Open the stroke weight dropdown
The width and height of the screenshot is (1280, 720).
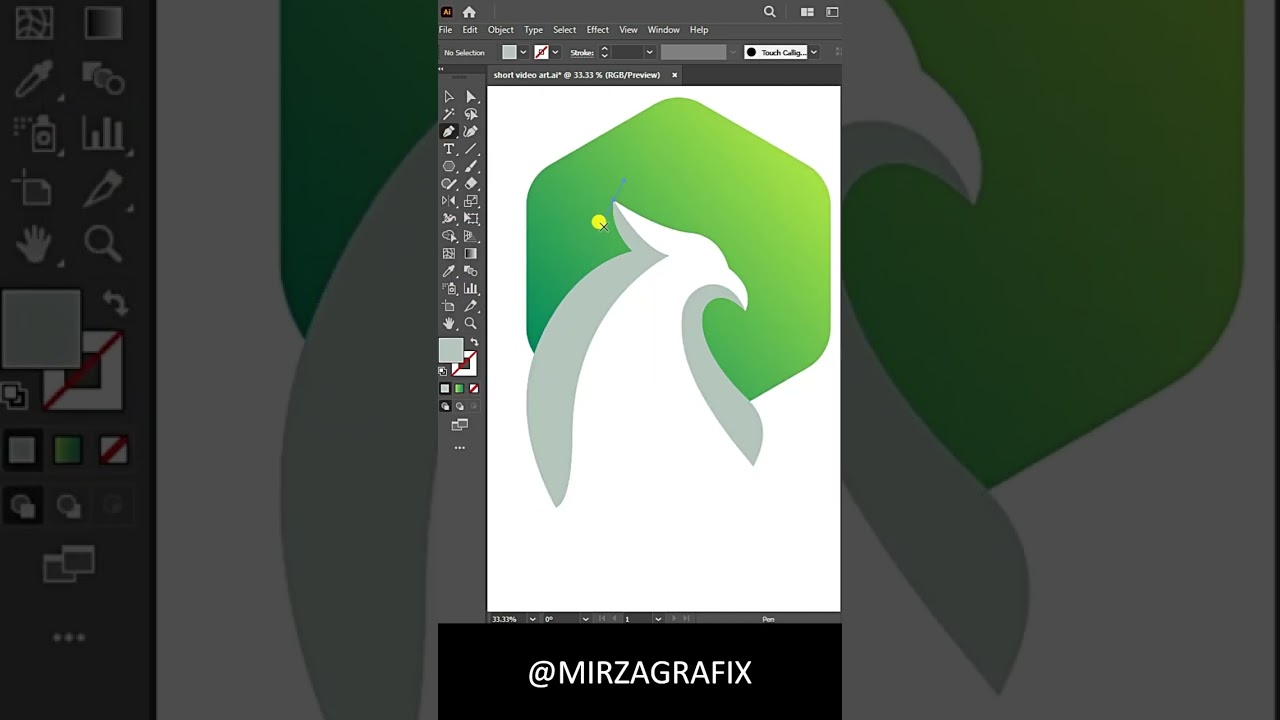click(x=649, y=52)
